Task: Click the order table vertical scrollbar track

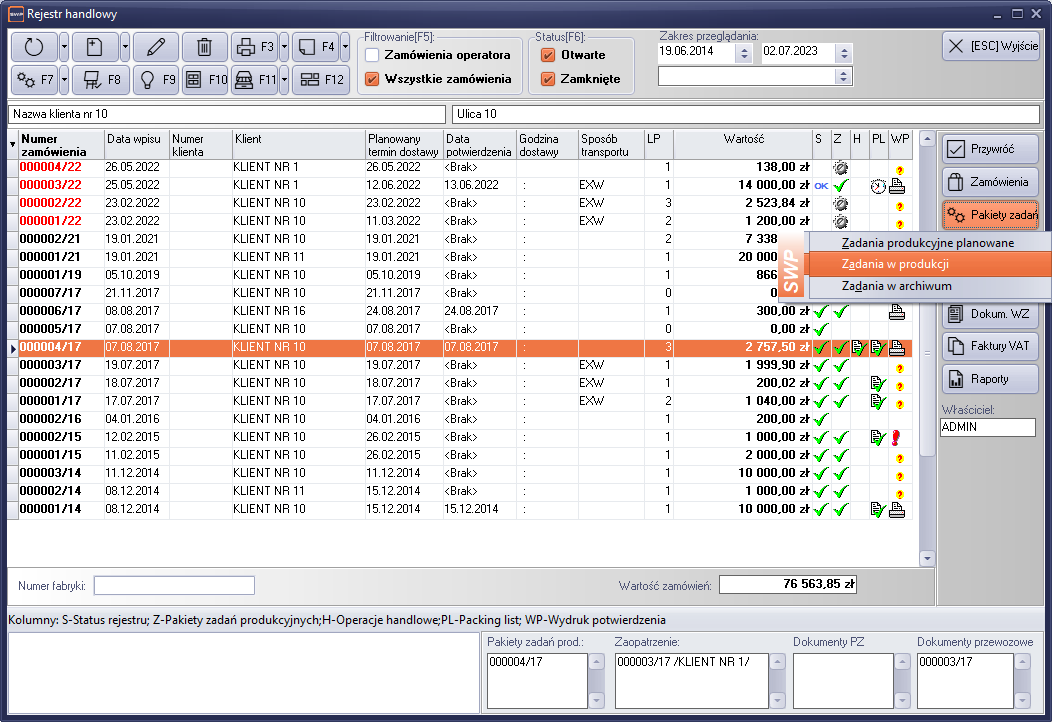Action: [926, 500]
